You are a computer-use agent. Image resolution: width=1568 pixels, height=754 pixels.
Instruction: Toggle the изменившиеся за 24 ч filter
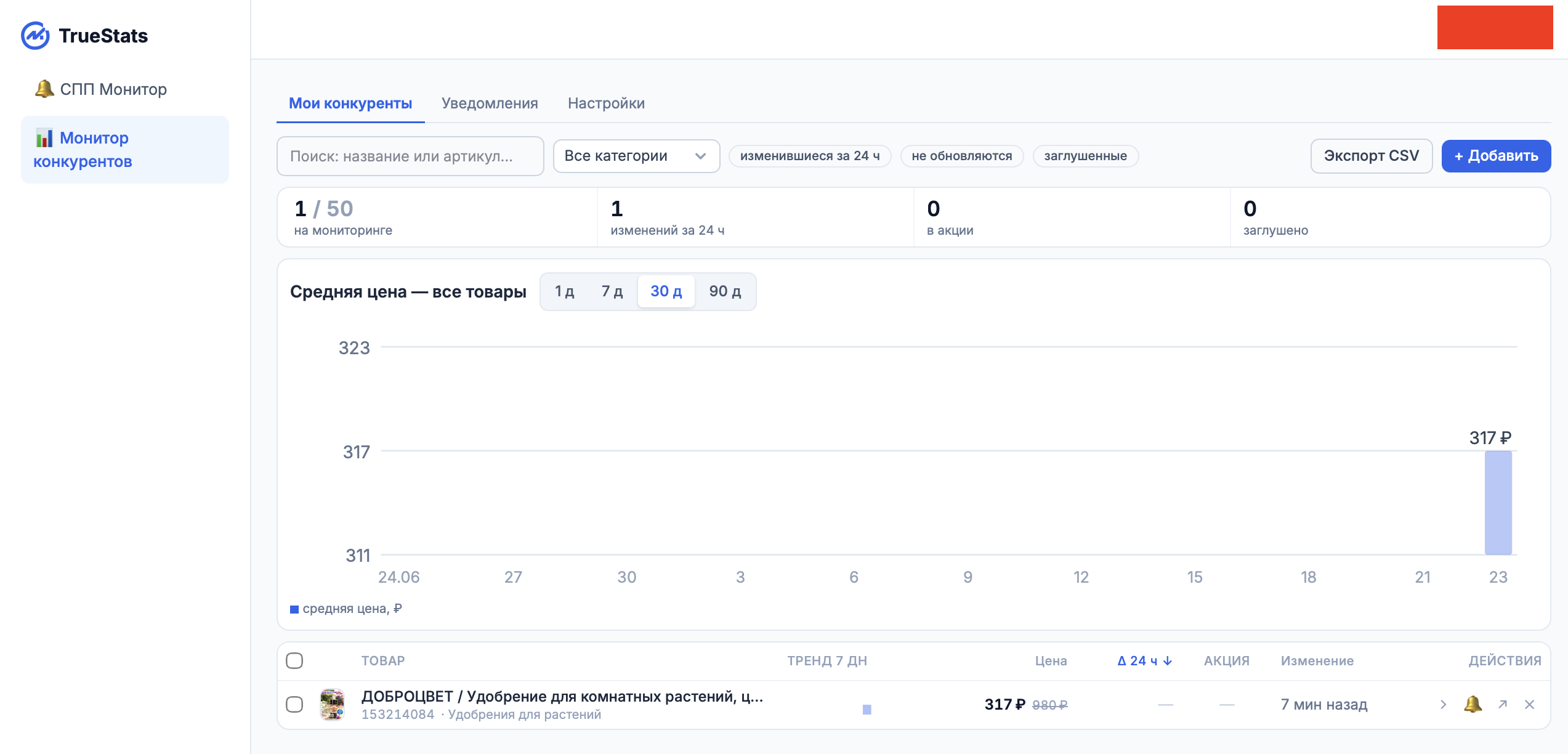[x=810, y=156]
